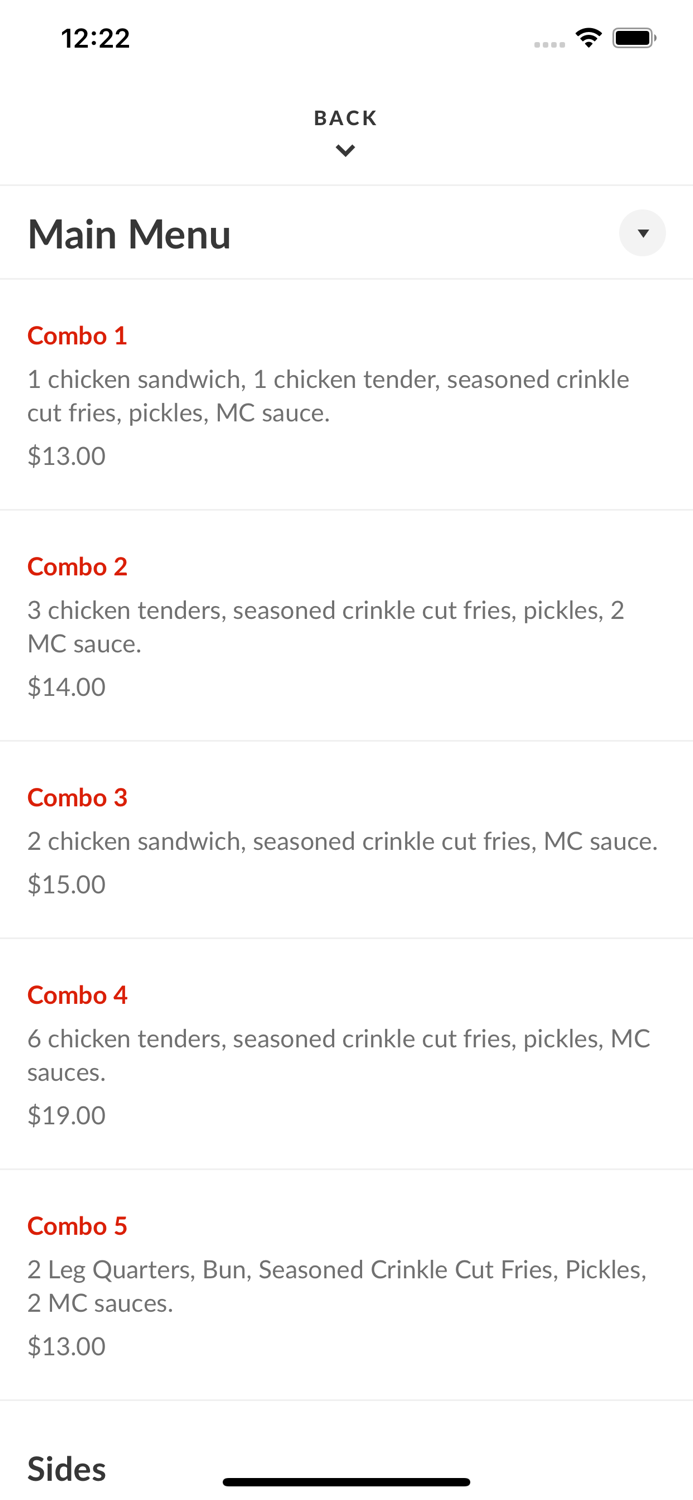Tap the Wi-Fi icon in status bar
The width and height of the screenshot is (693, 1500).
click(589, 37)
